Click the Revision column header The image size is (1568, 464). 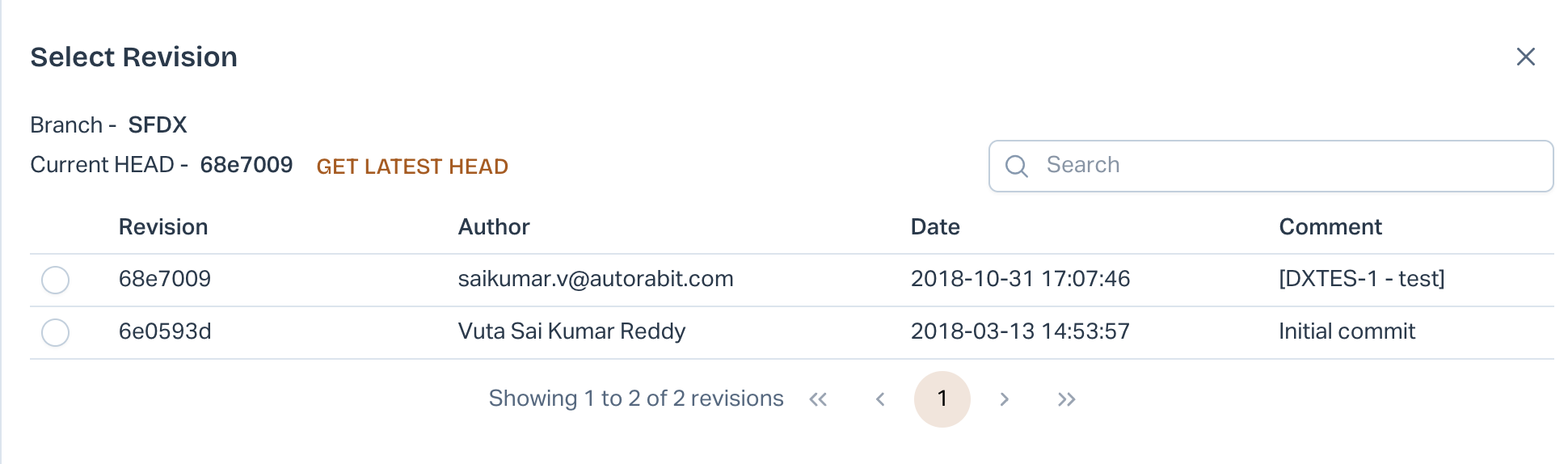point(163,227)
